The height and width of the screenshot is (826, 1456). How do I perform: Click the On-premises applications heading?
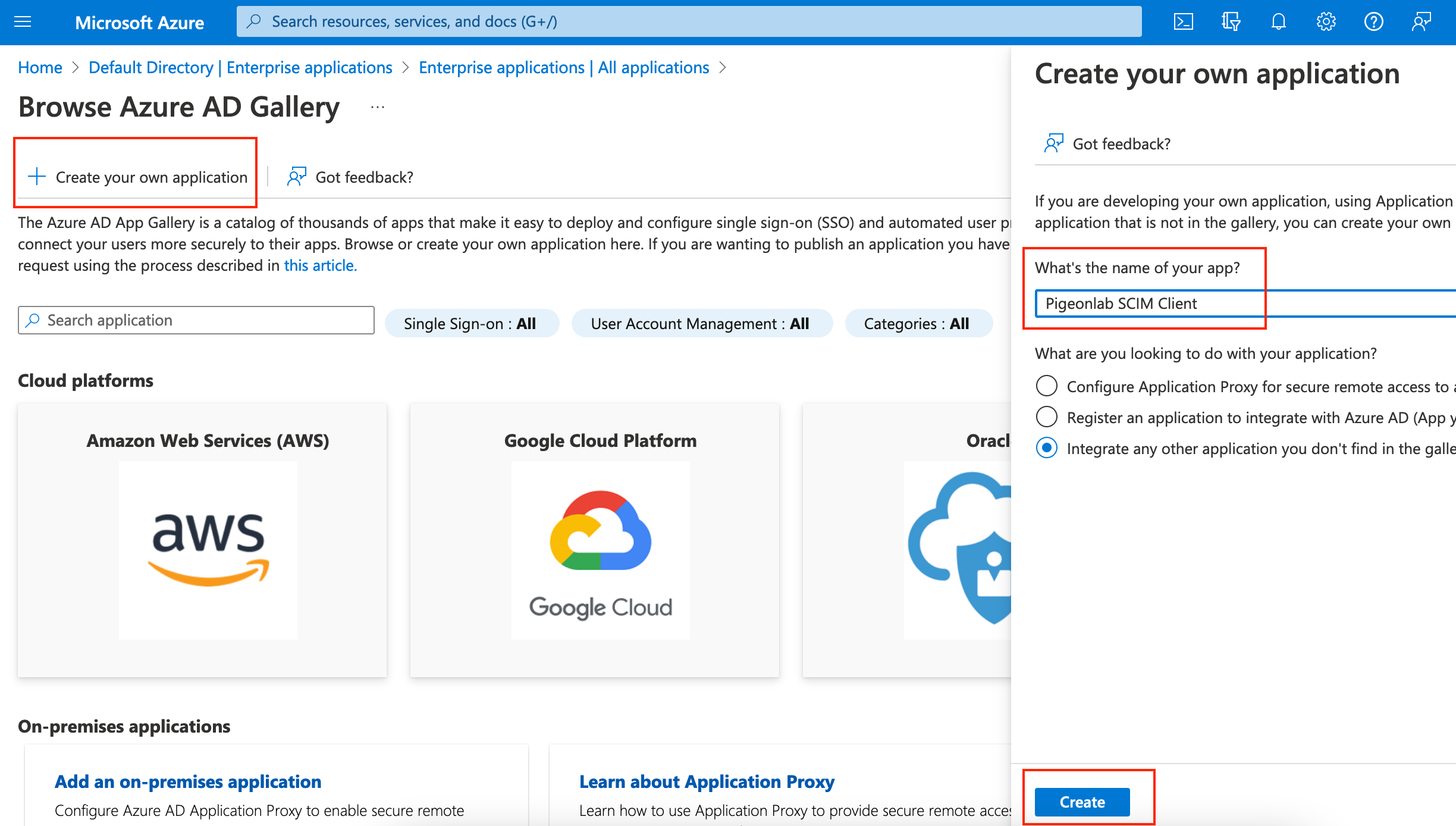[x=124, y=726]
